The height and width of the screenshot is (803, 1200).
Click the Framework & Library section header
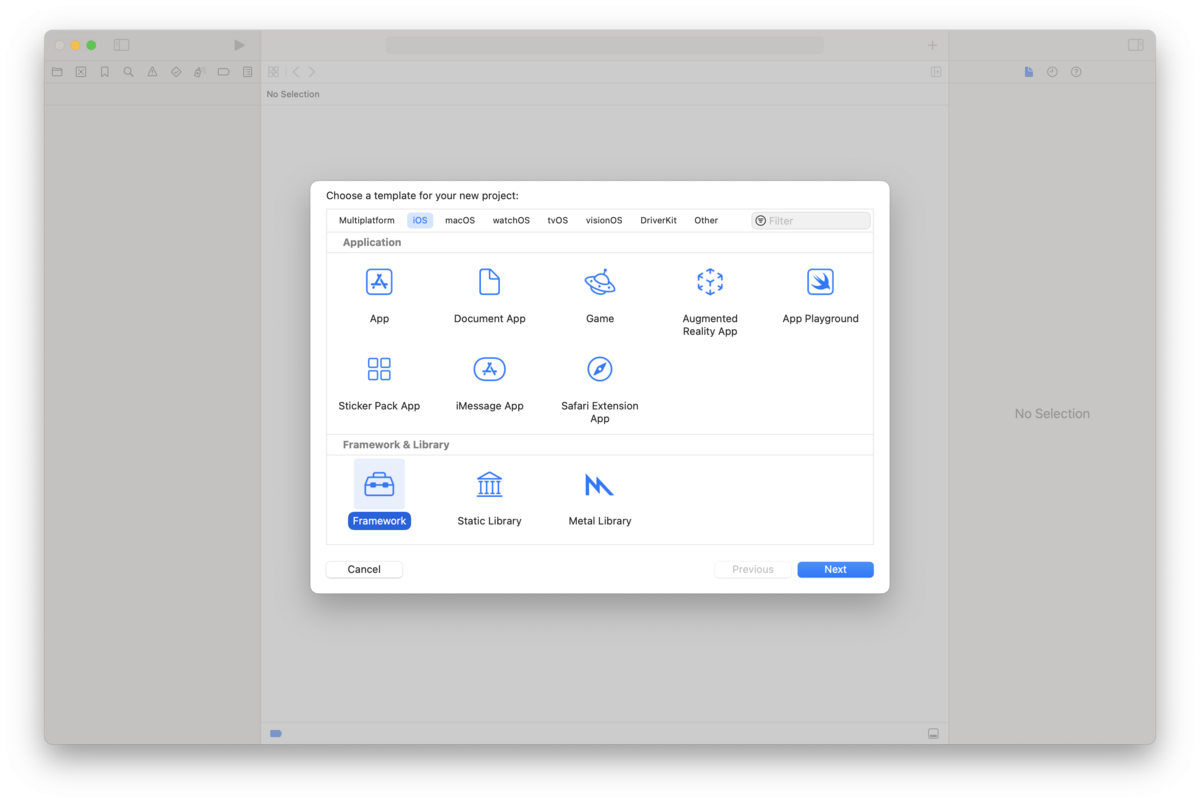[396, 444]
